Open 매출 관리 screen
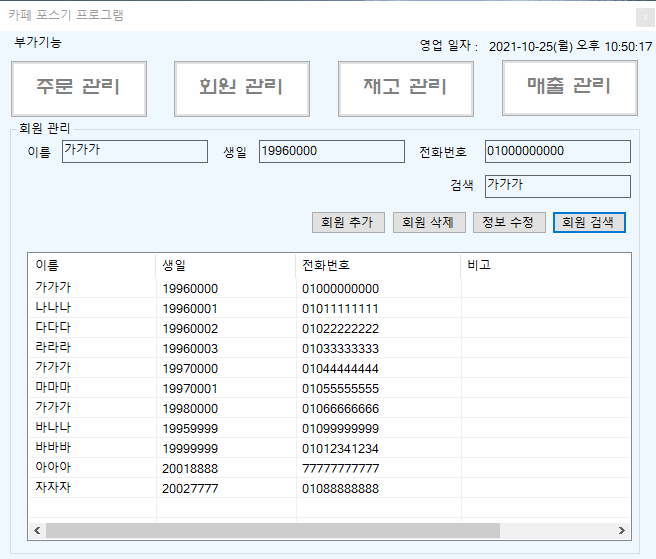 [x=570, y=88]
